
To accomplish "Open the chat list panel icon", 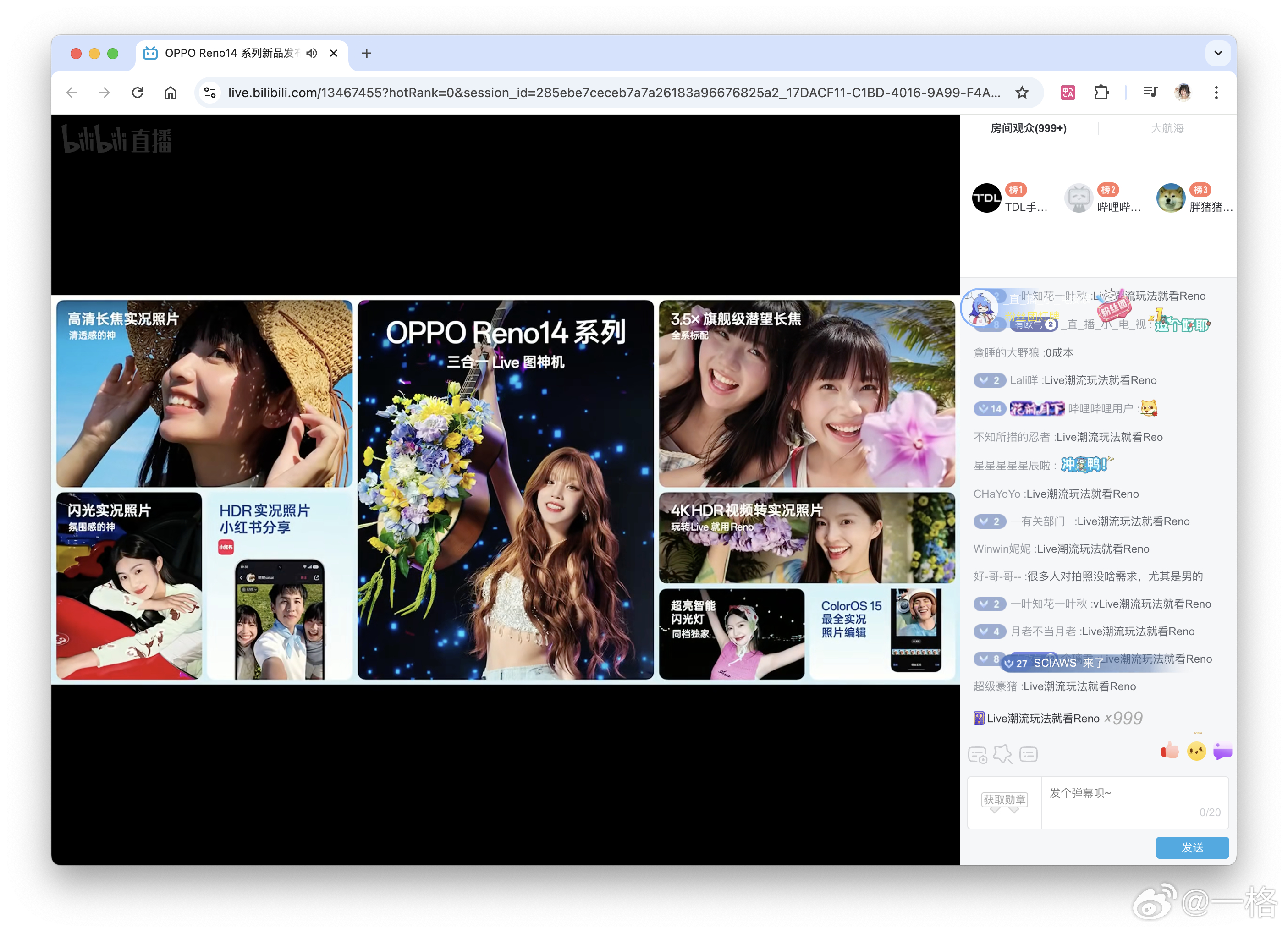I will 1029,755.
